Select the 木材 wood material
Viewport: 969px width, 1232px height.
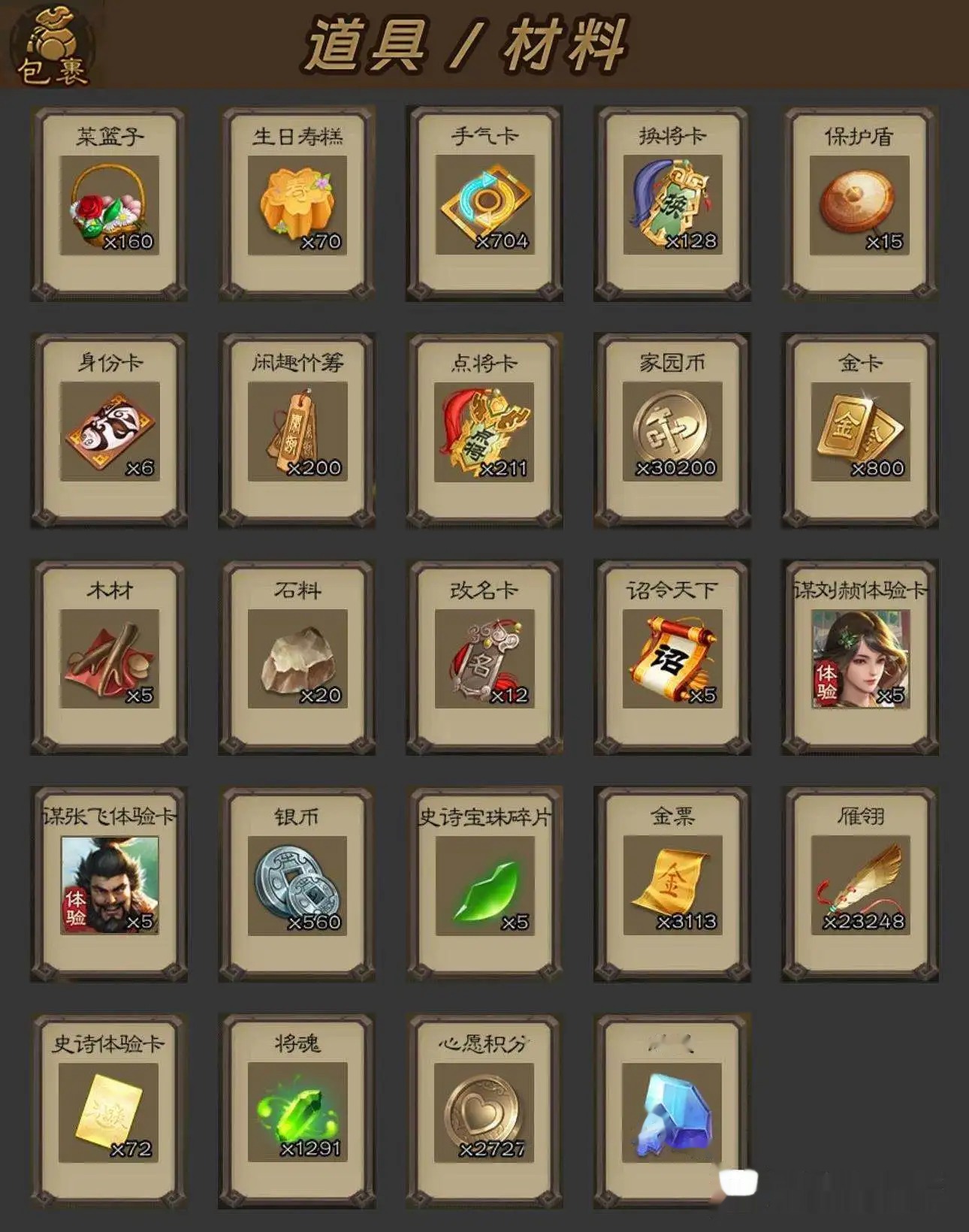[x=110, y=659]
